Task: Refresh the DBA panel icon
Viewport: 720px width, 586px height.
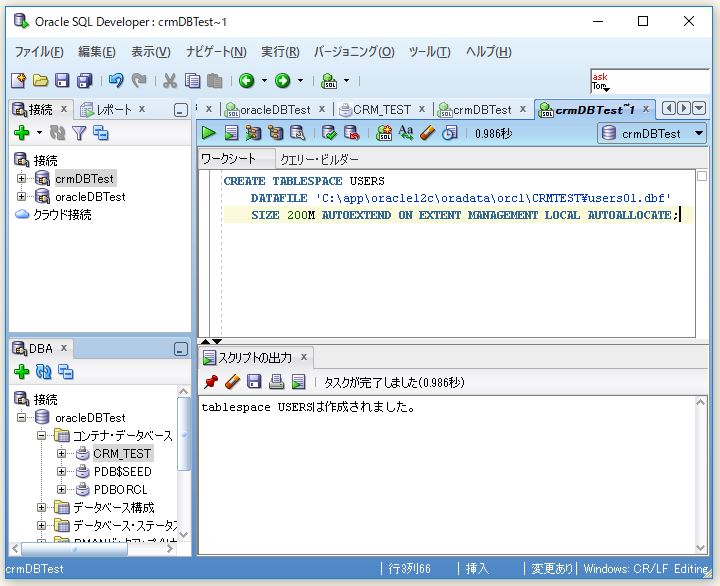Action: pyautogui.click(x=44, y=372)
